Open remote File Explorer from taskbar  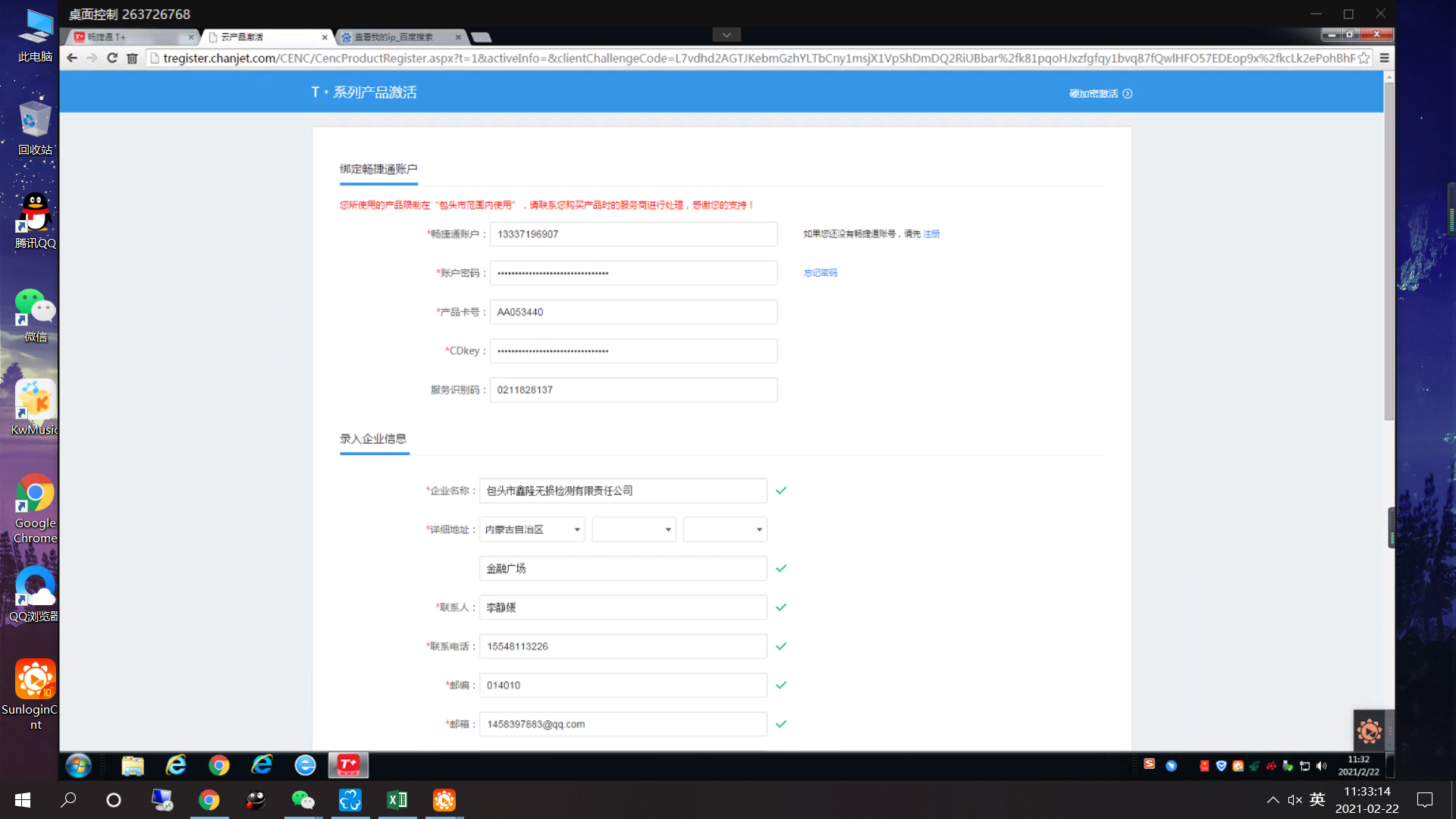(x=133, y=766)
